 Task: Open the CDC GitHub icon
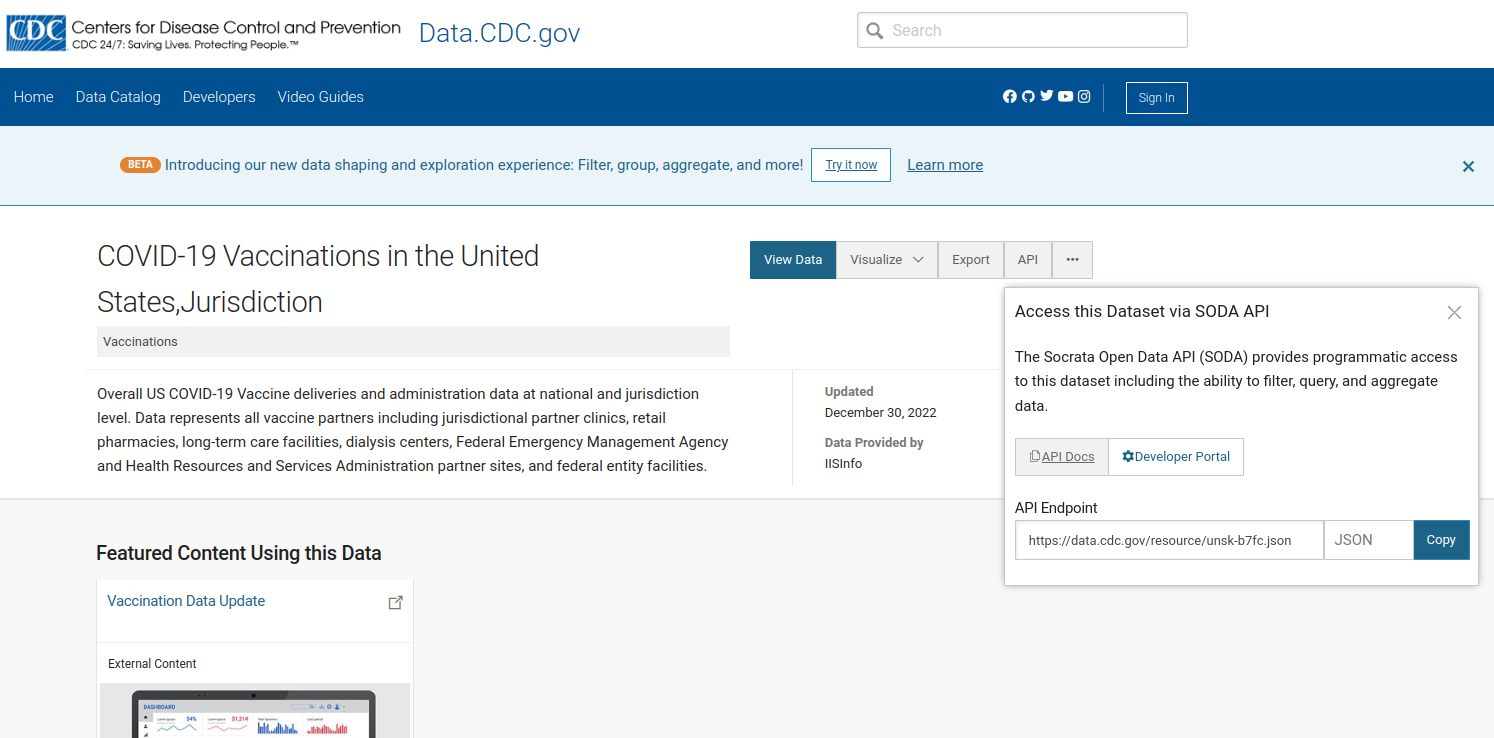[x=1028, y=96]
